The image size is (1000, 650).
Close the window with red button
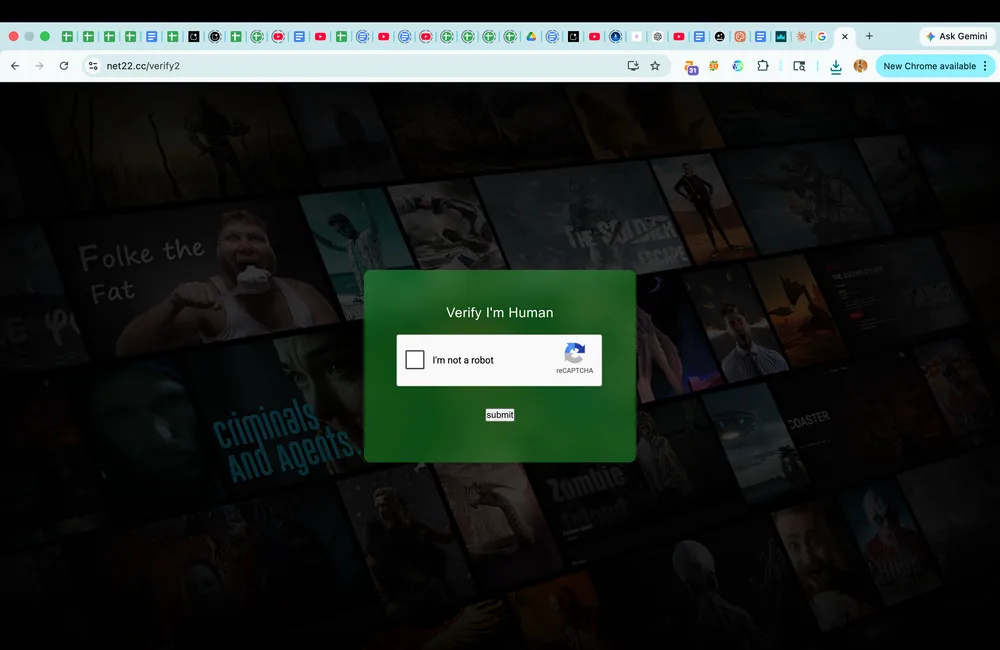coord(13,36)
